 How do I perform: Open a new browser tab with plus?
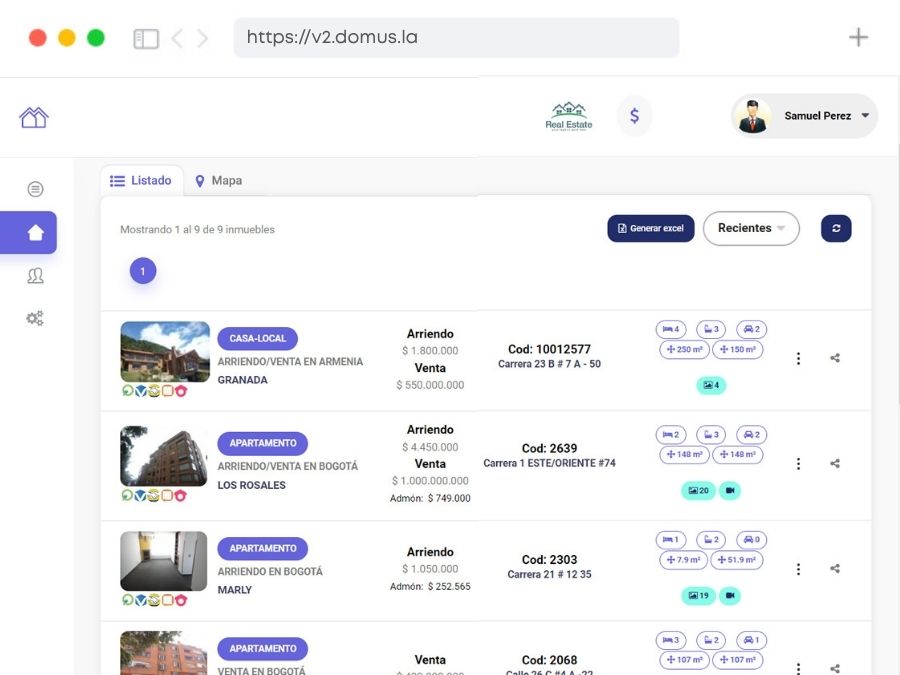[858, 37]
